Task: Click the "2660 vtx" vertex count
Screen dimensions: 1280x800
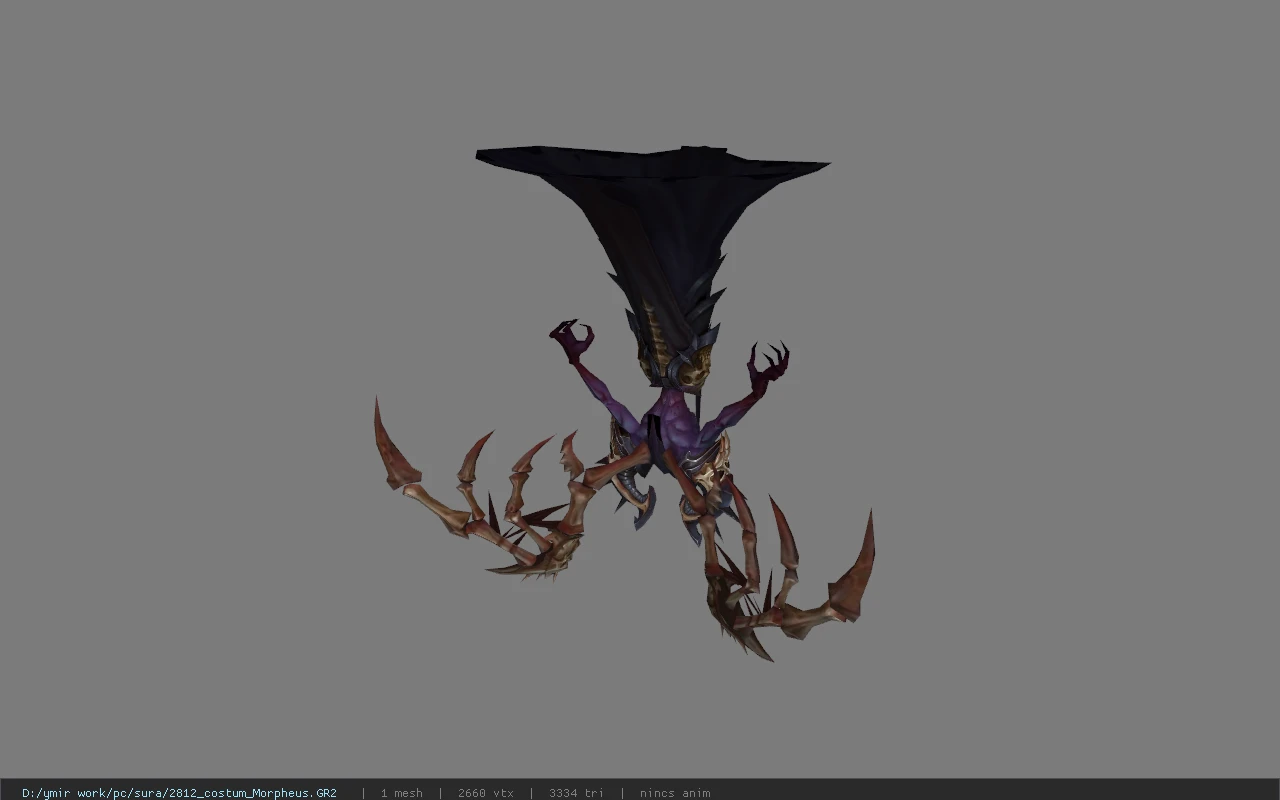Action: (x=486, y=793)
